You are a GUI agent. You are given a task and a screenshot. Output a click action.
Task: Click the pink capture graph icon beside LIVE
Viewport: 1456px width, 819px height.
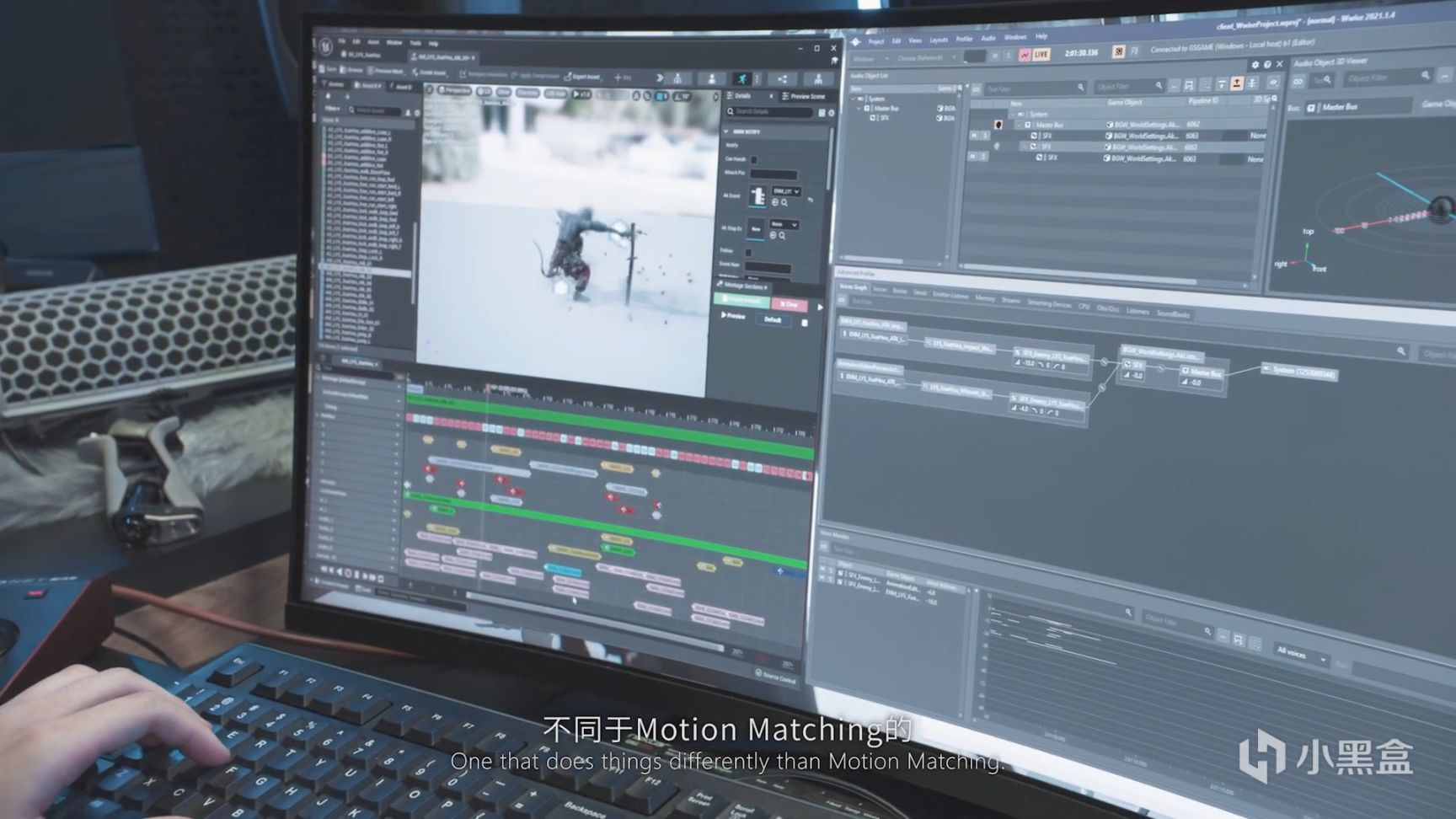[x=1025, y=55]
